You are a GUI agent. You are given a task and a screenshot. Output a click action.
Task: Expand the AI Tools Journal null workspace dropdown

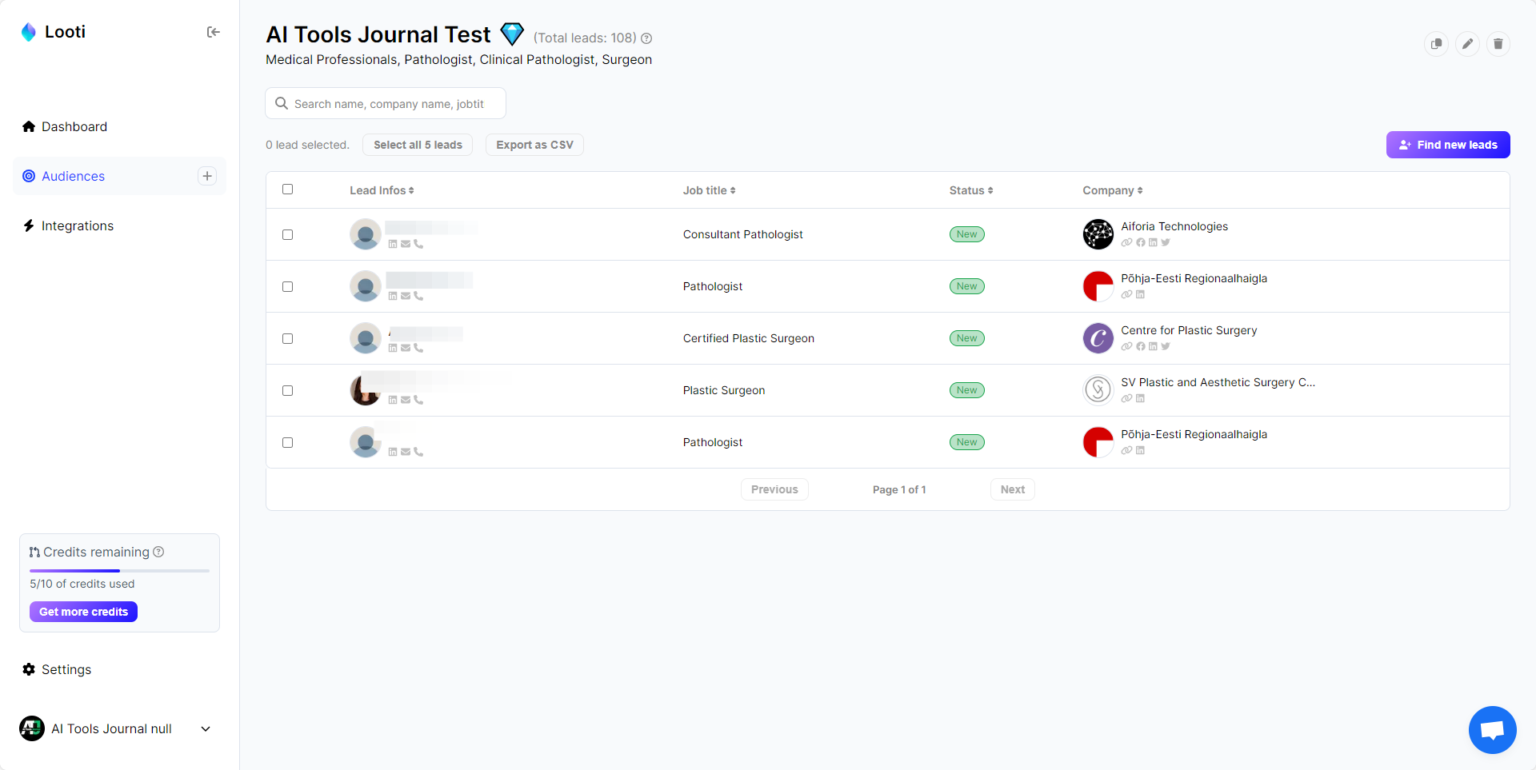click(205, 728)
